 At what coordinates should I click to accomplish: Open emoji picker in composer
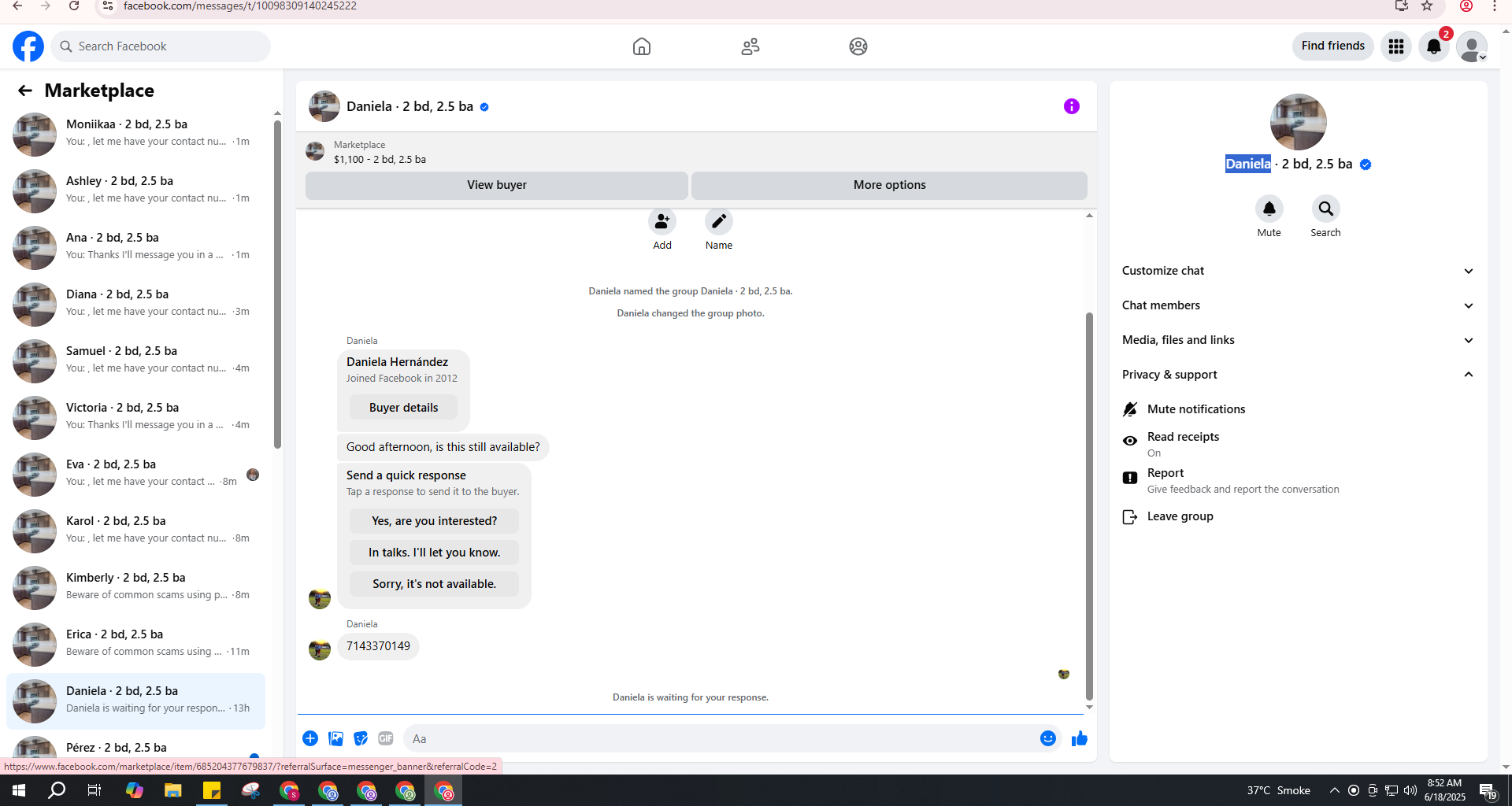click(x=1048, y=738)
